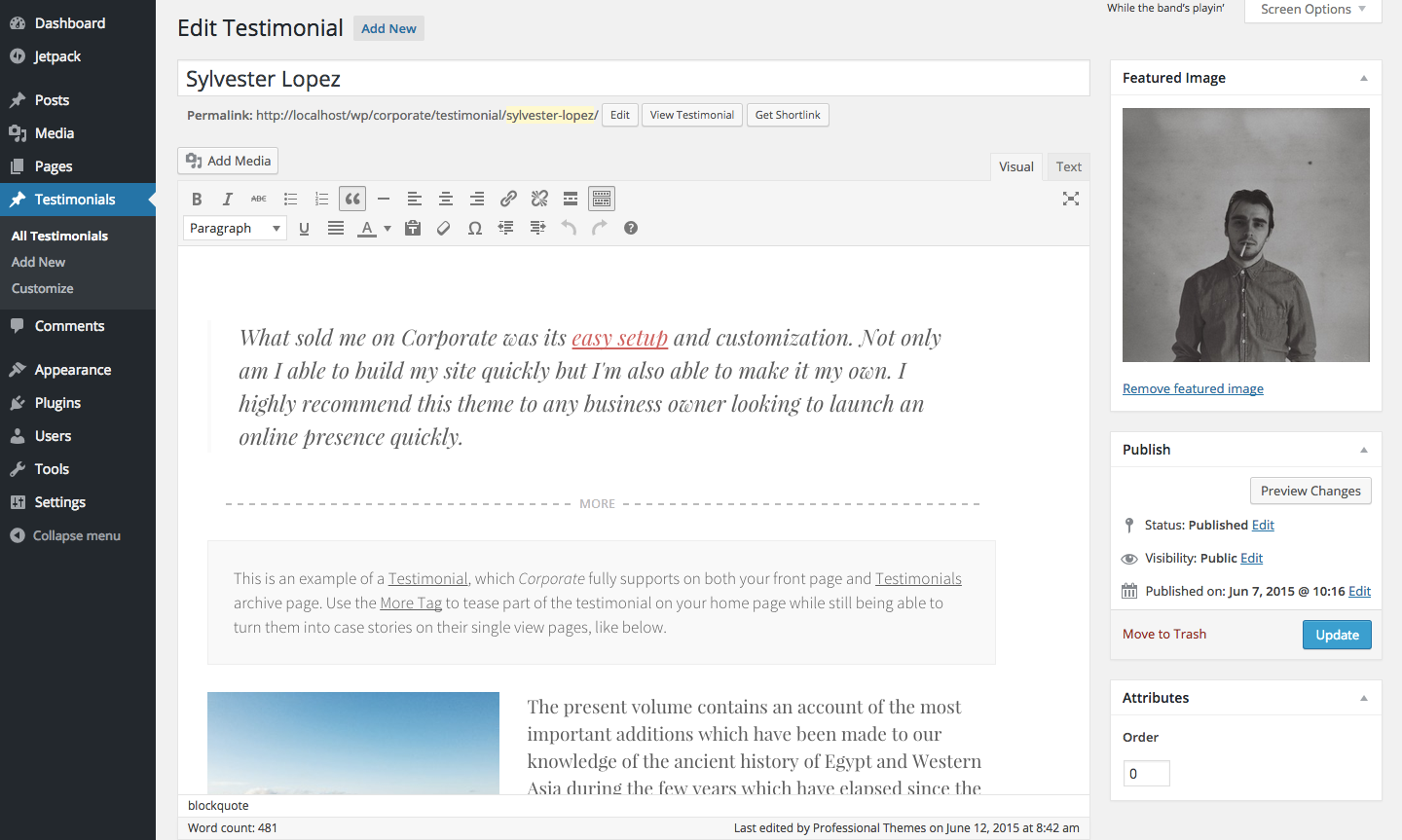
Task: Expand the Screen Options panel
Action: (1312, 10)
